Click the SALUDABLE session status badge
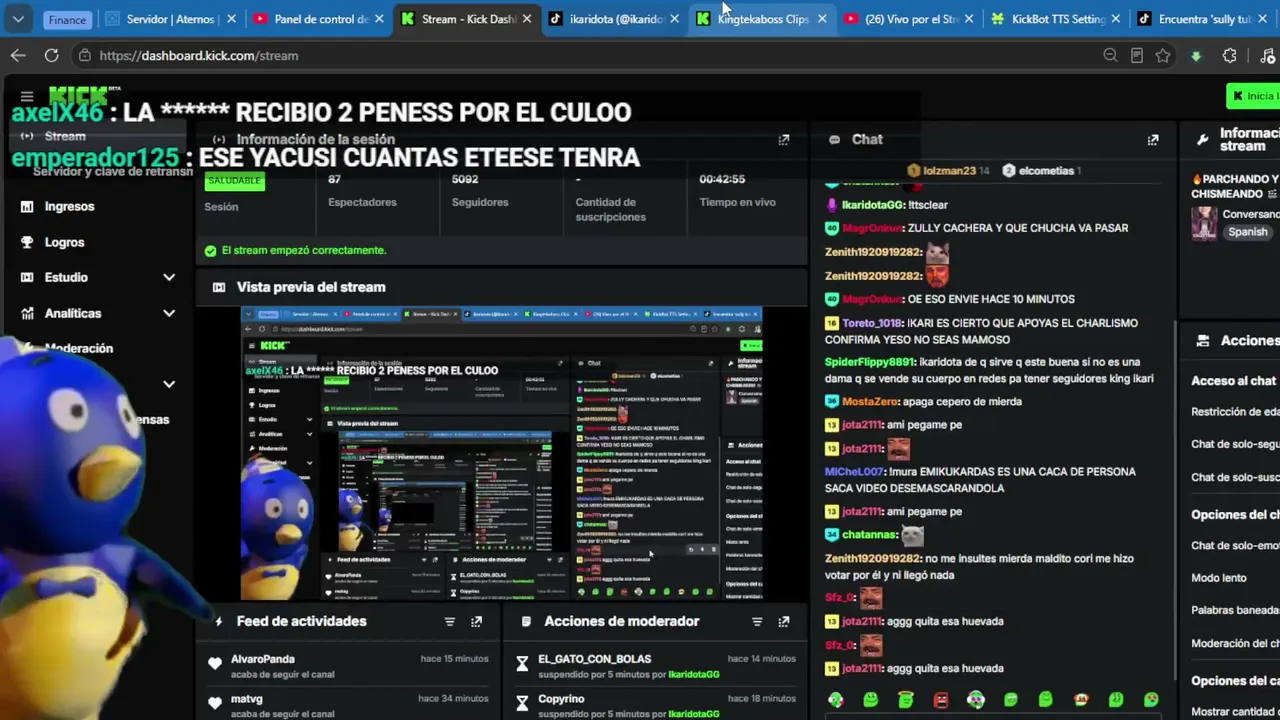This screenshot has height=720, width=1280. click(234, 181)
